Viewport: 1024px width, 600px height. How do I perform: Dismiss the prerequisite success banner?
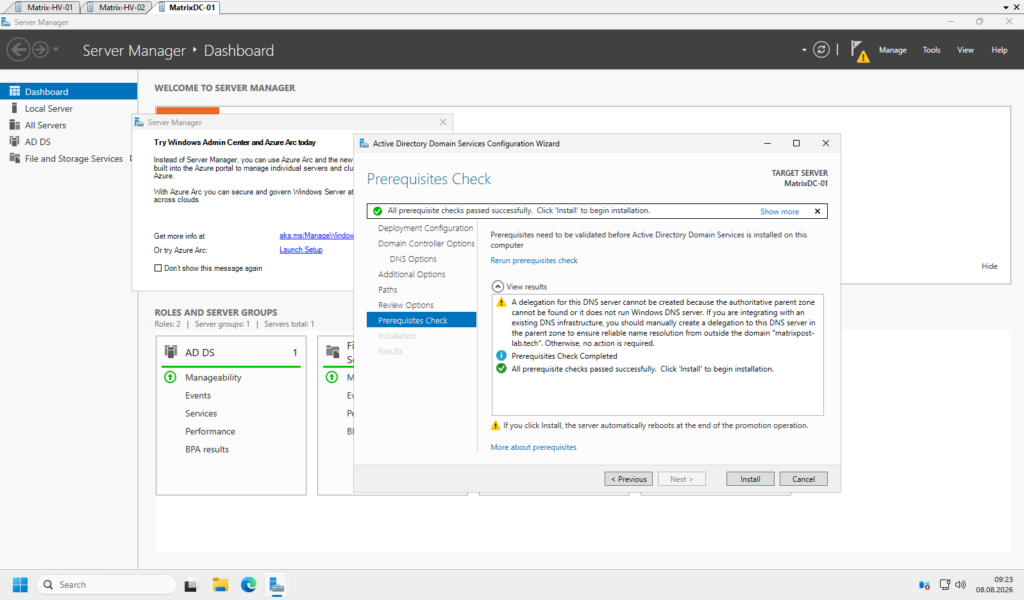pyautogui.click(x=817, y=211)
